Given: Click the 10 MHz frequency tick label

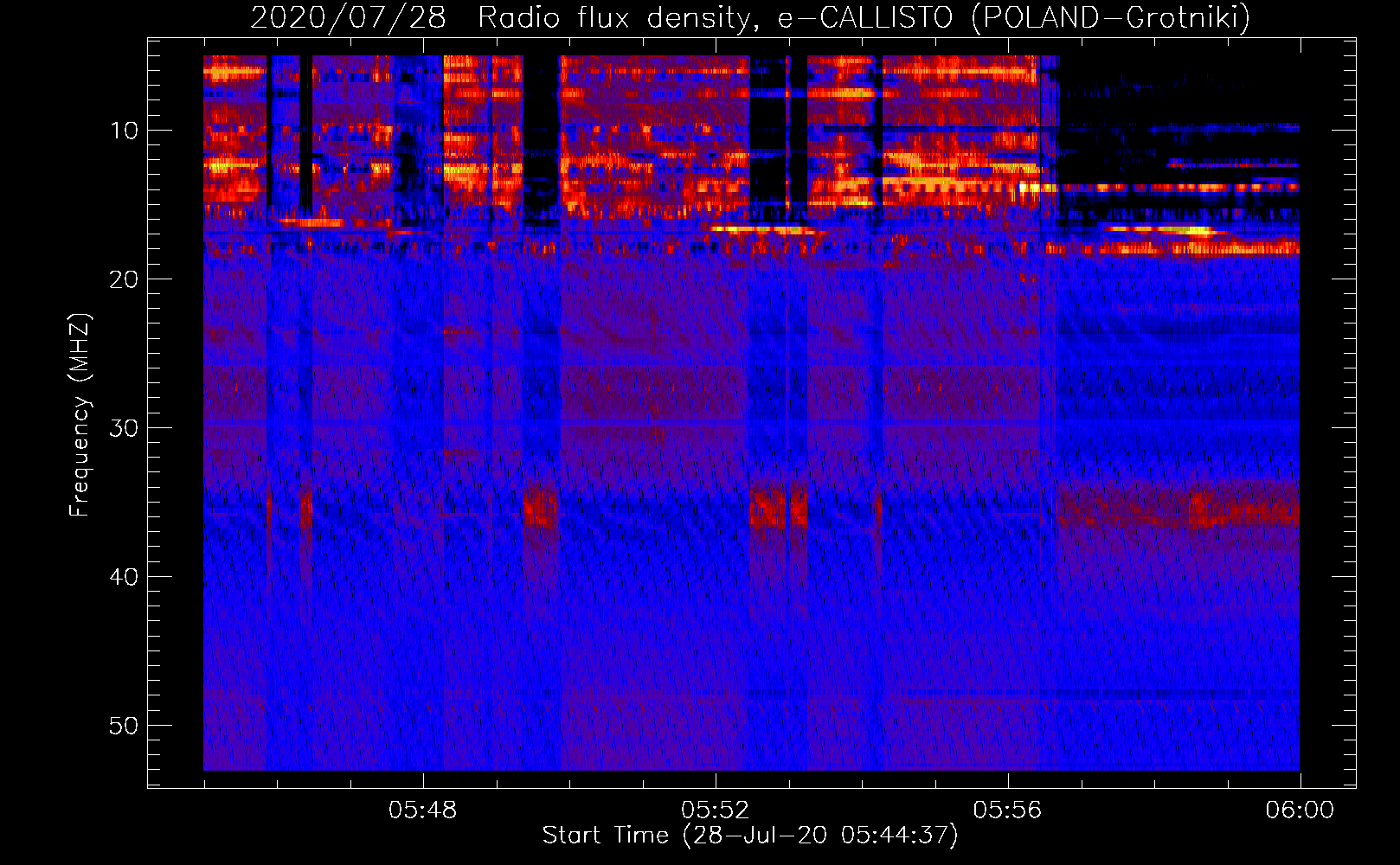Looking at the screenshot, I should click(125, 131).
